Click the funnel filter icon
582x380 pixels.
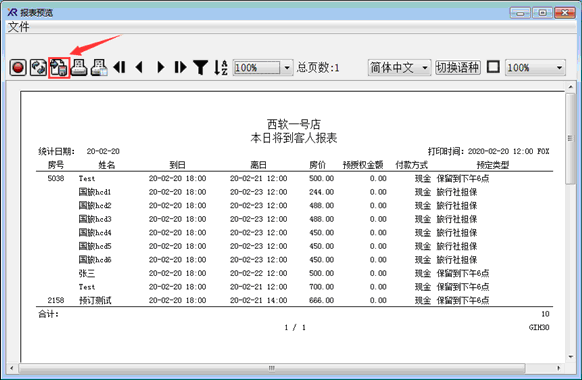(x=200, y=68)
